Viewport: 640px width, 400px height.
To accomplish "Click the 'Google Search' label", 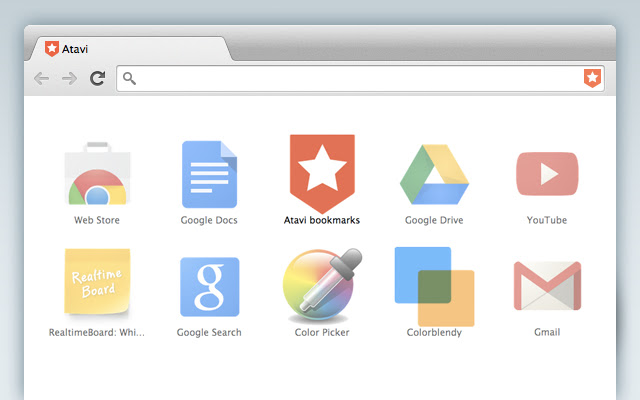I will point(209,332).
